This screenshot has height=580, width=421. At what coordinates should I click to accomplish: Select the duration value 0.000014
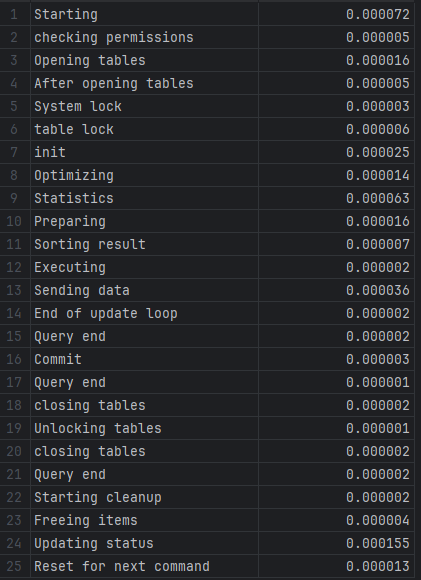pyautogui.click(x=378, y=175)
